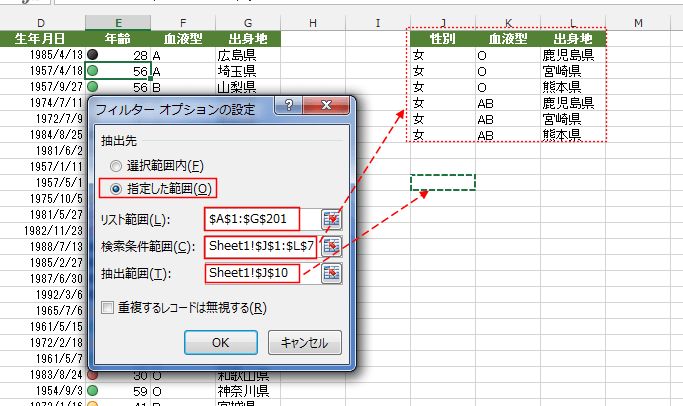Click the 出身地 header in column L
683x406 pixels.
point(573,39)
